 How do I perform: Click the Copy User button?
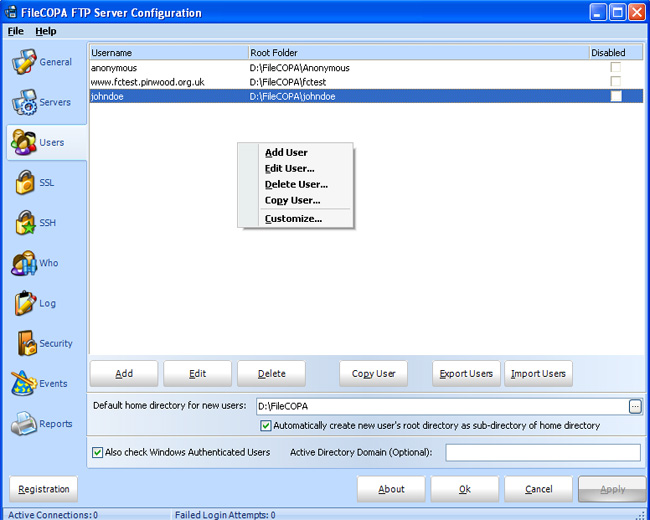pos(374,374)
